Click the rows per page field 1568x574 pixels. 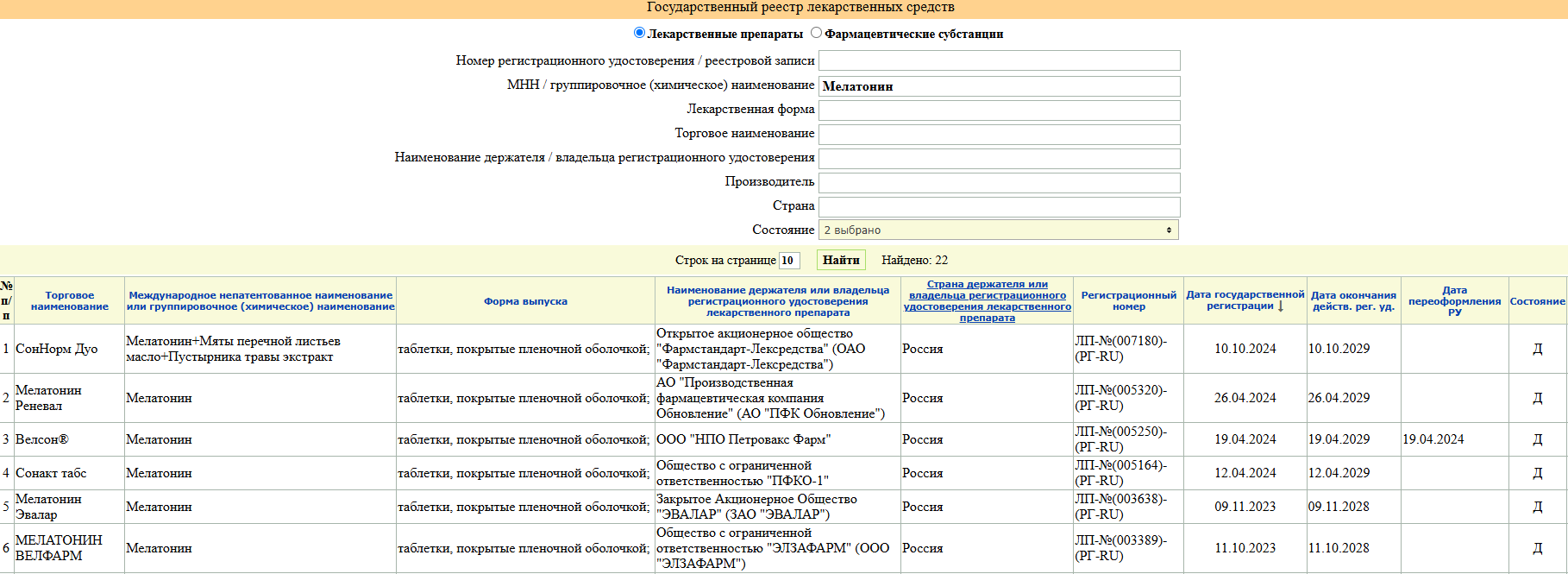coord(788,260)
